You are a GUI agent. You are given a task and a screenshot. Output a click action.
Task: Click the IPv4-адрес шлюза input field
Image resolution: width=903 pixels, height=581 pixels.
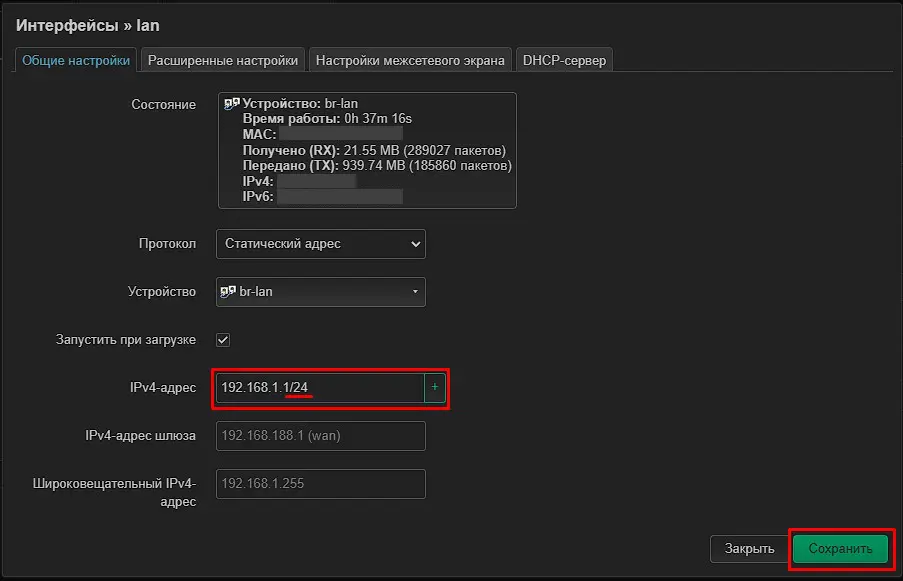pyautogui.click(x=321, y=436)
